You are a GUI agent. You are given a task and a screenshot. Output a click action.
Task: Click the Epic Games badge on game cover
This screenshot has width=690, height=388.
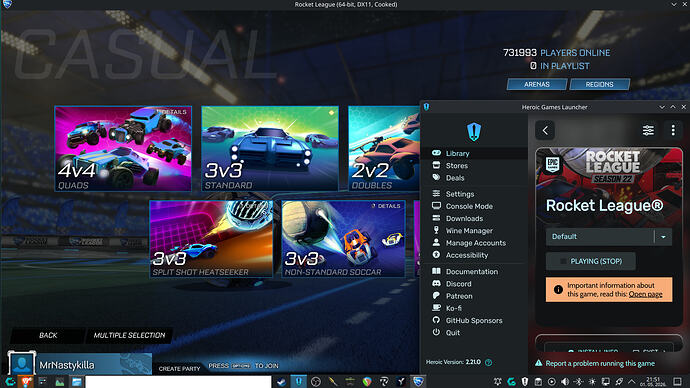(552, 165)
